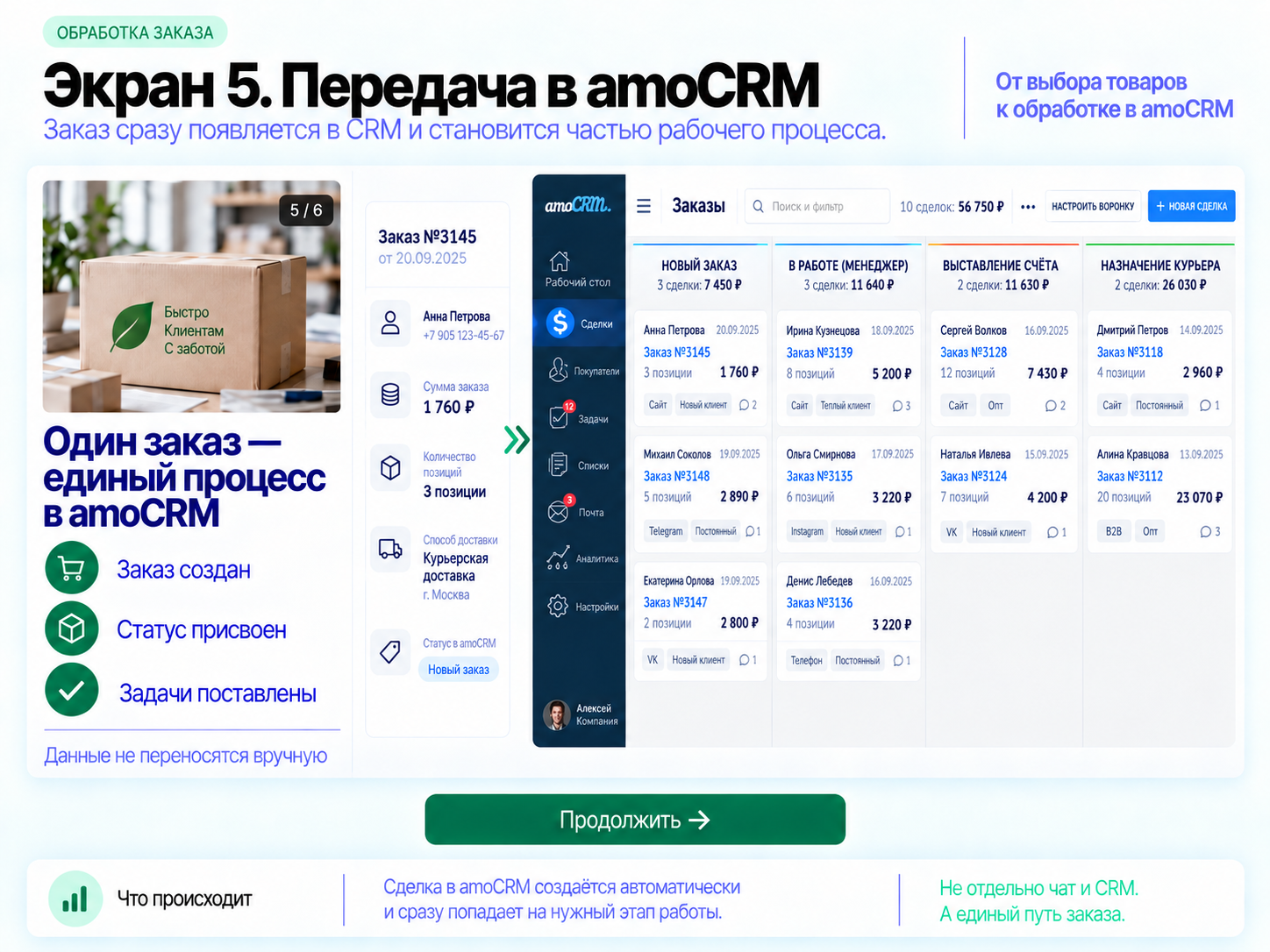The width and height of the screenshot is (1270, 952).
Task: Open Задачи with 12 badge
Action: pos(579,417)
